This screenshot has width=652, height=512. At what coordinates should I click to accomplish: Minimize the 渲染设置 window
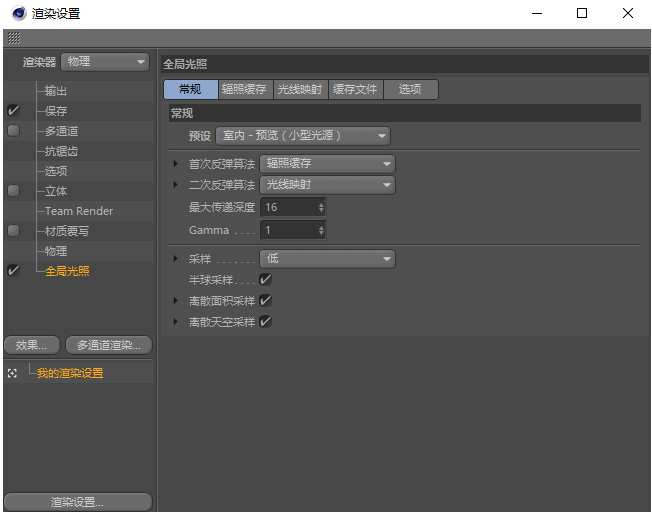[537, 13]
